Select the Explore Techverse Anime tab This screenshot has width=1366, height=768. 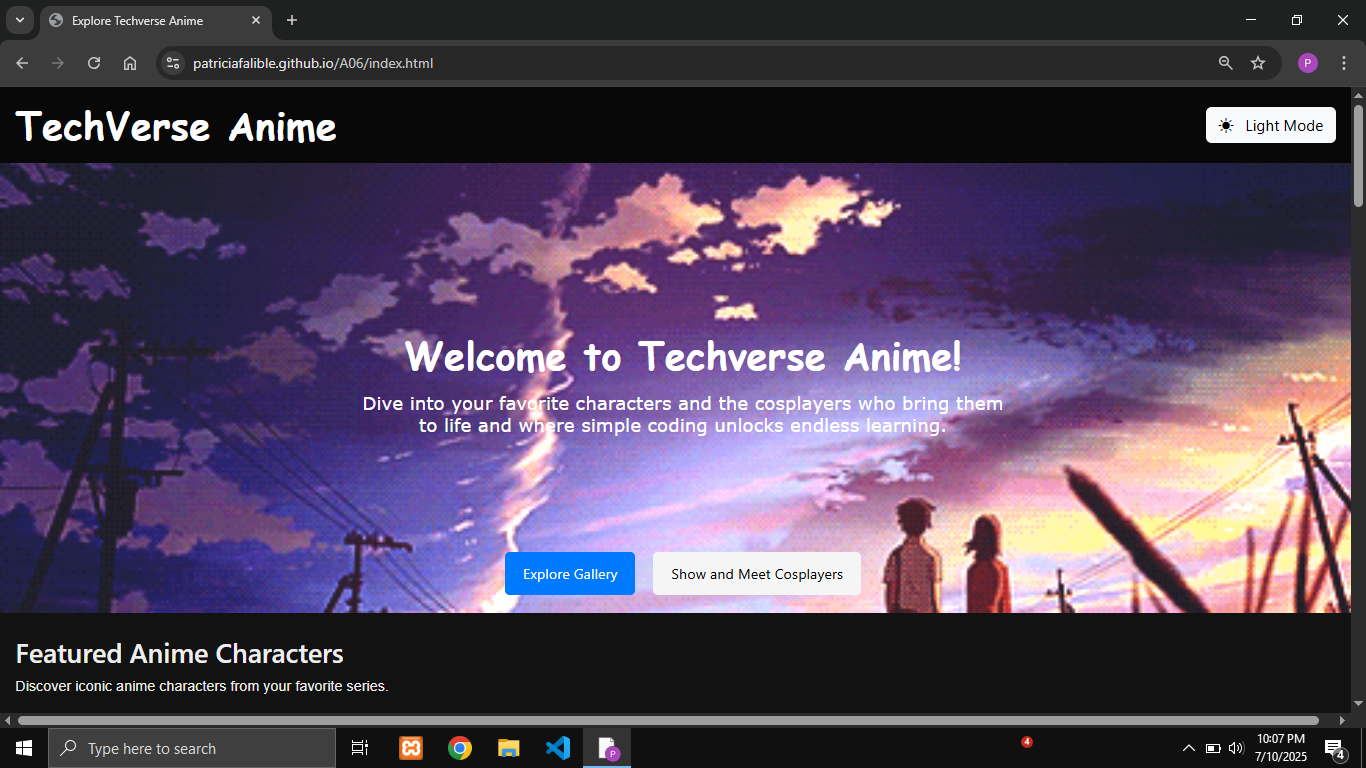pos(140,20)
